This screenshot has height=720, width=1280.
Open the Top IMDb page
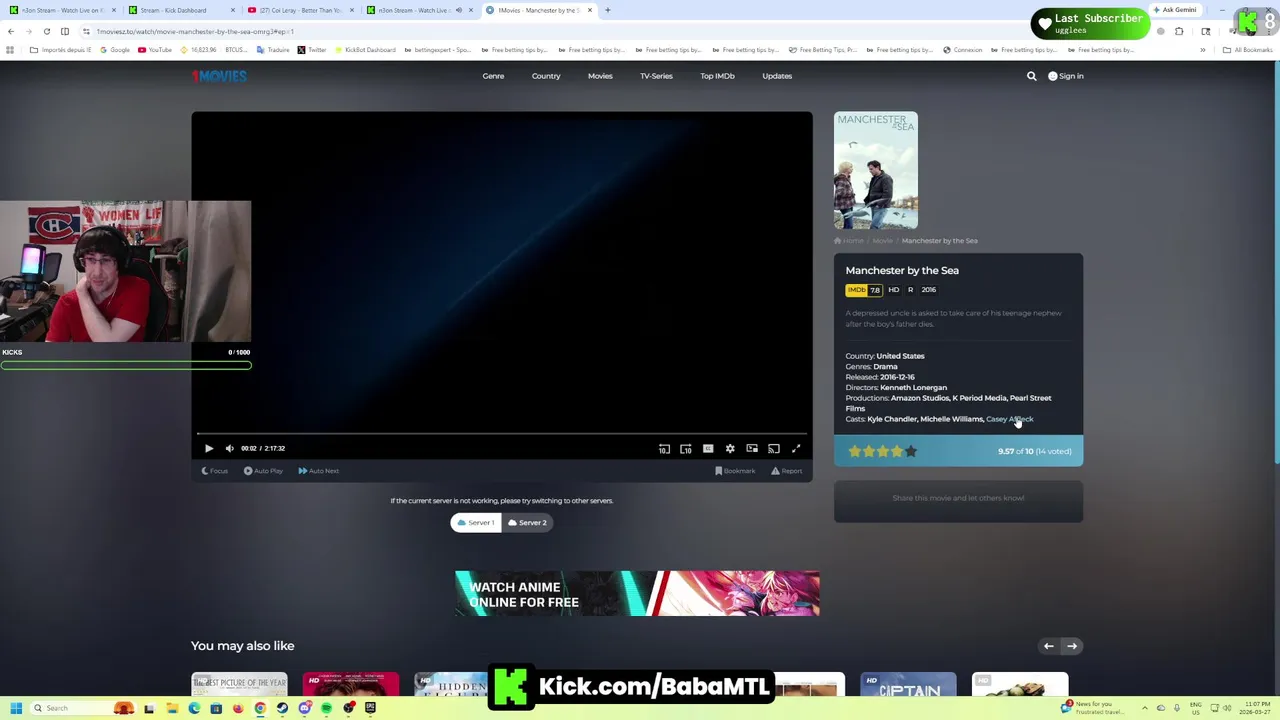coord(717,76)
